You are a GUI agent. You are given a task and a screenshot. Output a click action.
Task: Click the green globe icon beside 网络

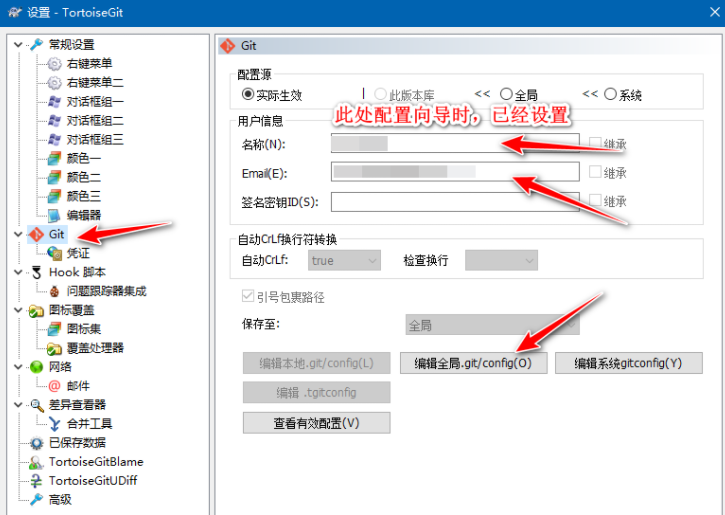tap(36, 367)
